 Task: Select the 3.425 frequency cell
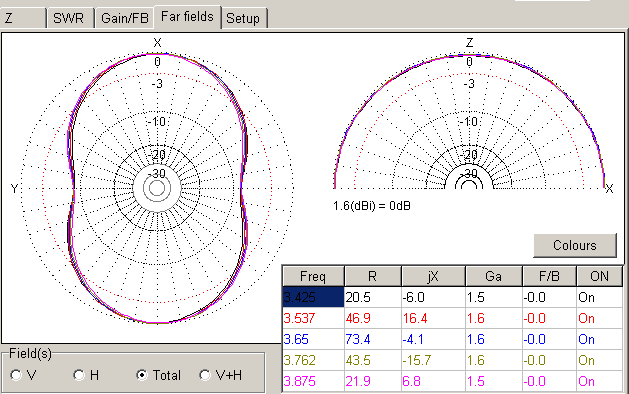pos(313,297)
